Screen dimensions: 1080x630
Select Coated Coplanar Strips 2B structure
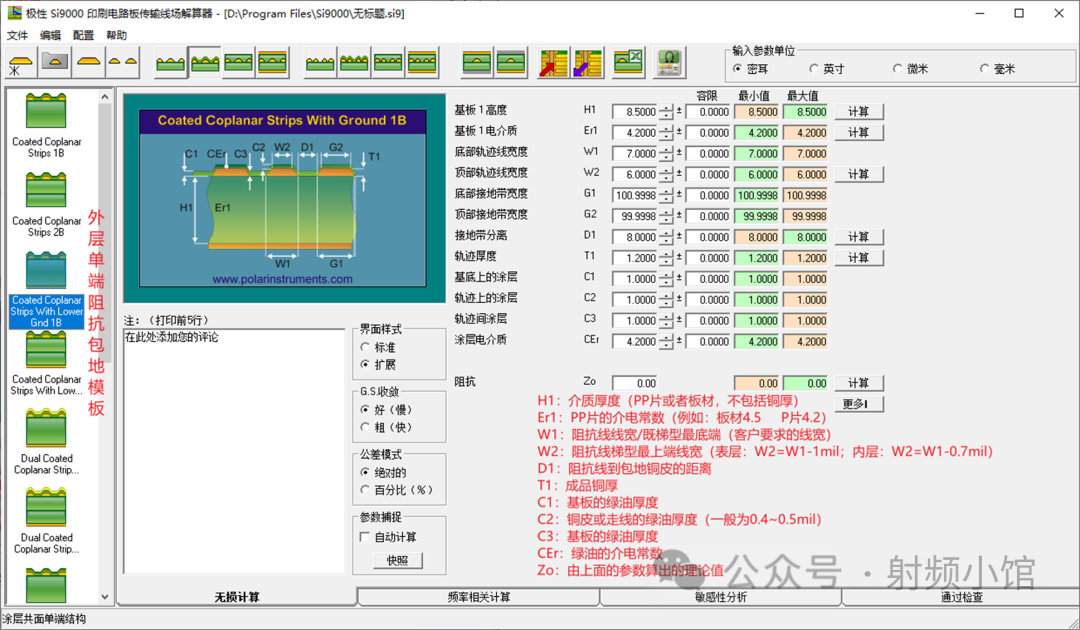coord(46,205)
